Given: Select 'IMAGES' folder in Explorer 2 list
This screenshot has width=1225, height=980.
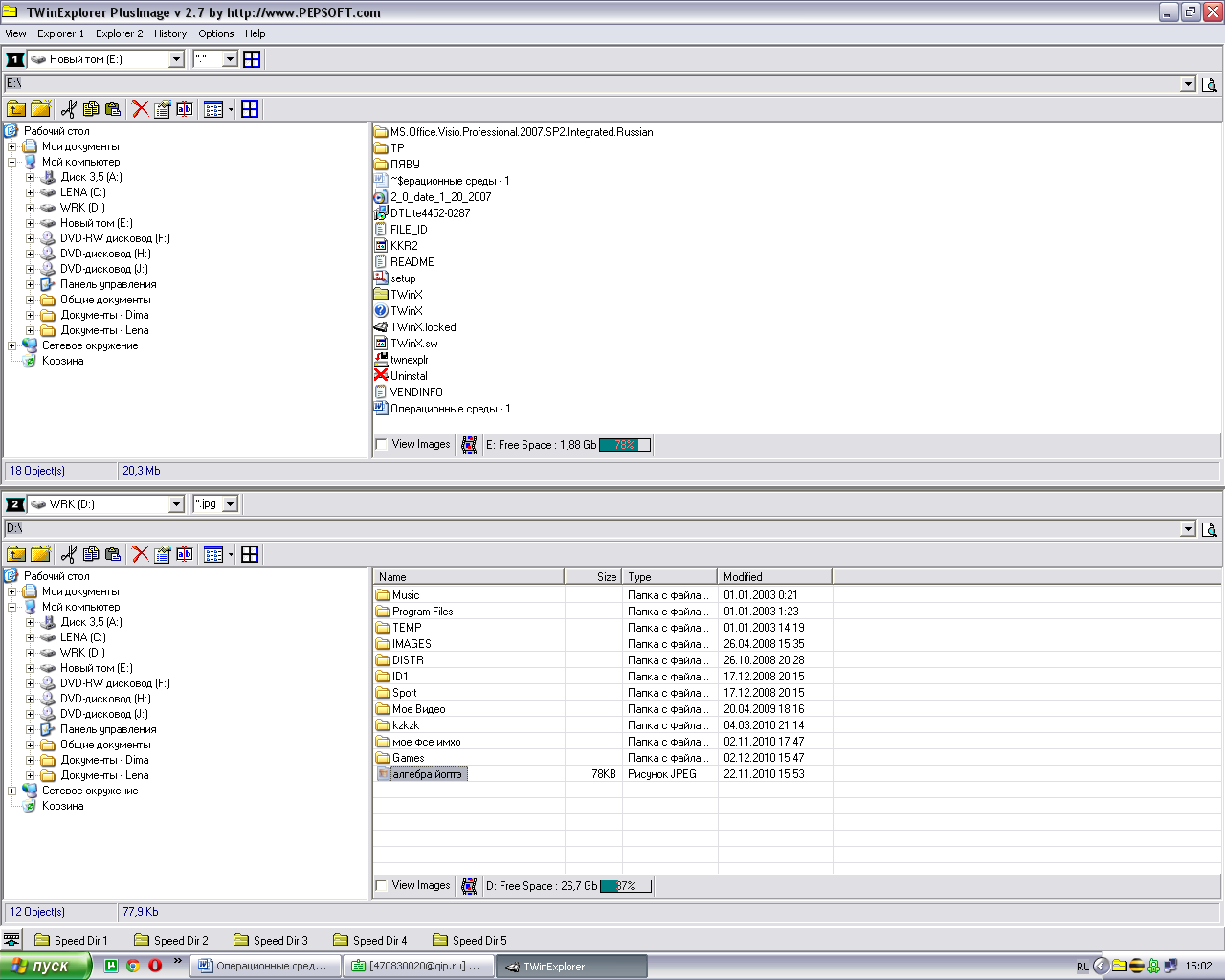Looking at the screenshot, I should point(404,644).
